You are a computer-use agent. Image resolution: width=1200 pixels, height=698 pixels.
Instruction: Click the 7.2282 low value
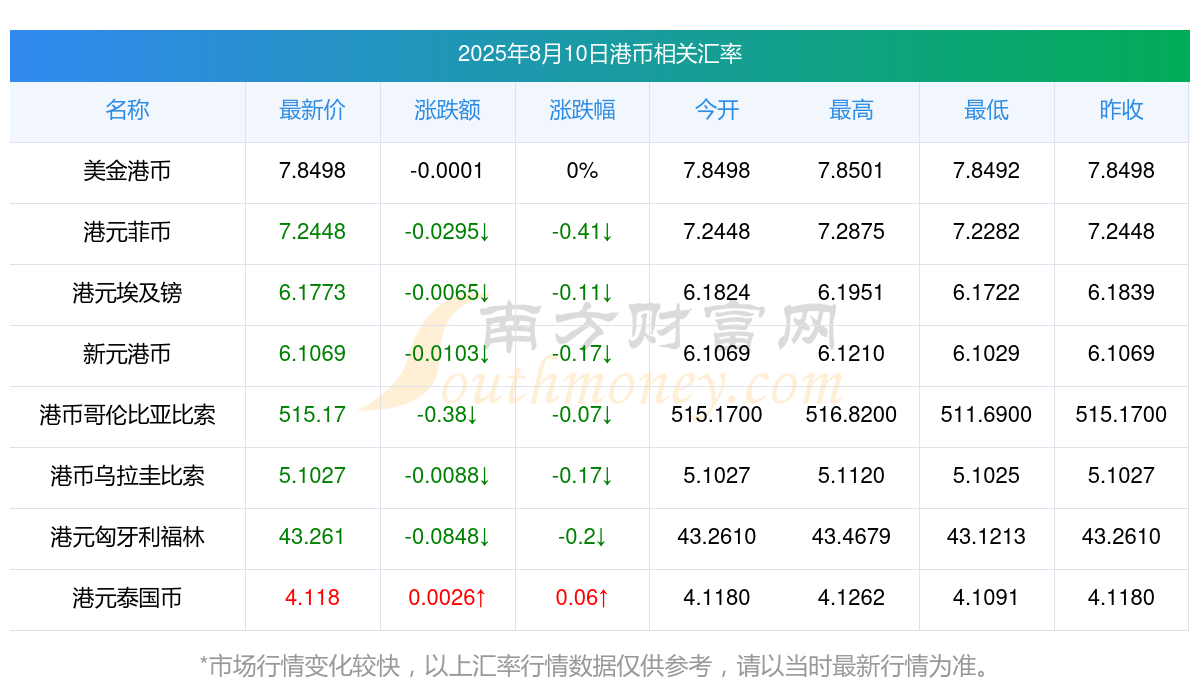tap(986, 232)
